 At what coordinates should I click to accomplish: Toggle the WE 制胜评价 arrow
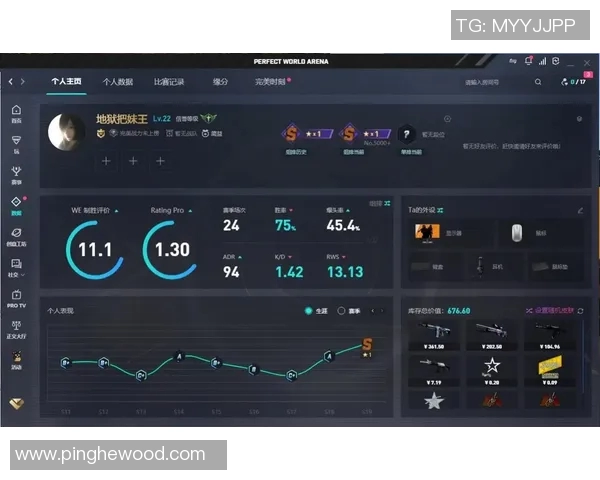116,211
